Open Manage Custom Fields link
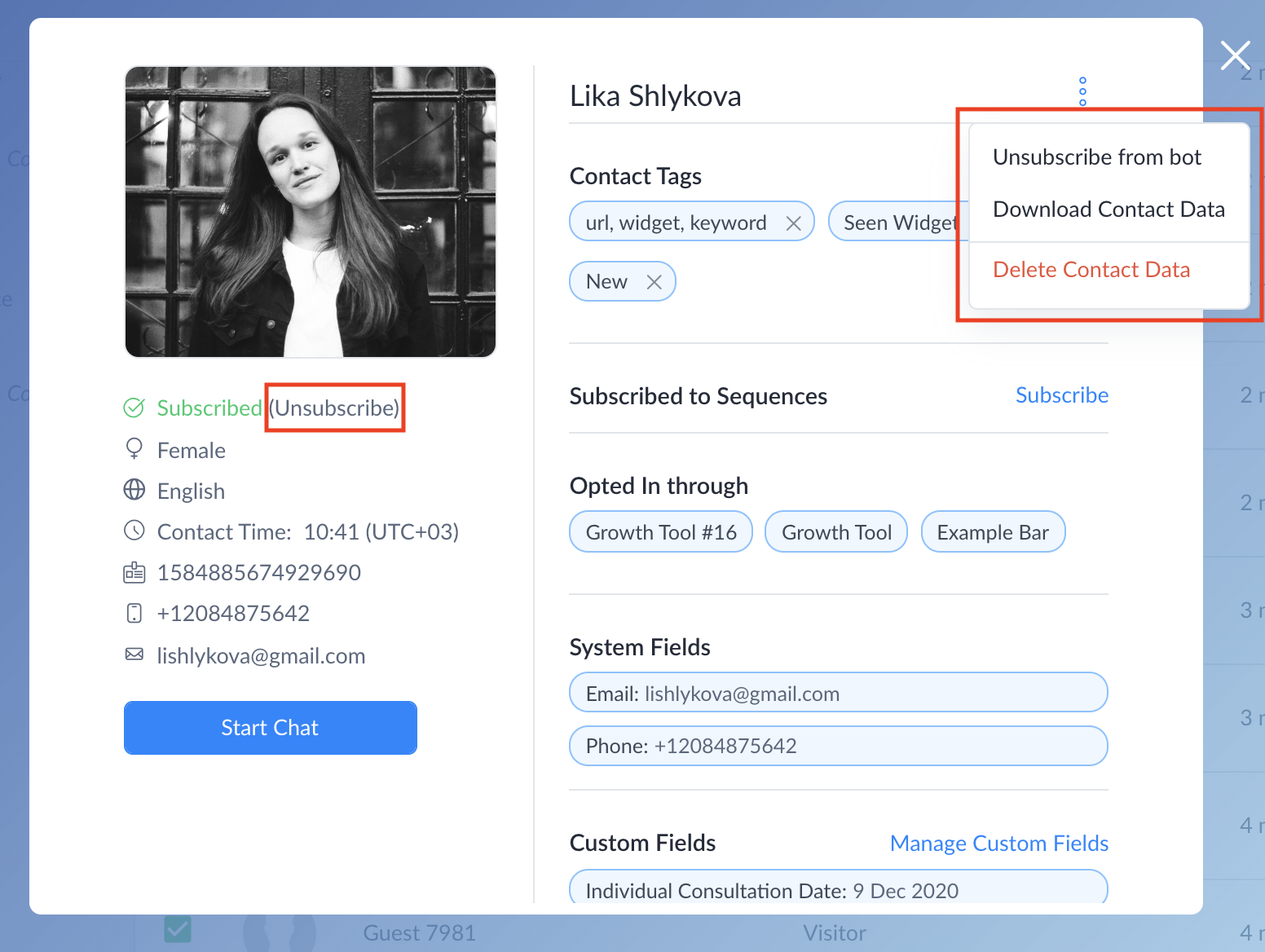The height and width of the screenshot is (952, 1265). click(x=998, y=843)
